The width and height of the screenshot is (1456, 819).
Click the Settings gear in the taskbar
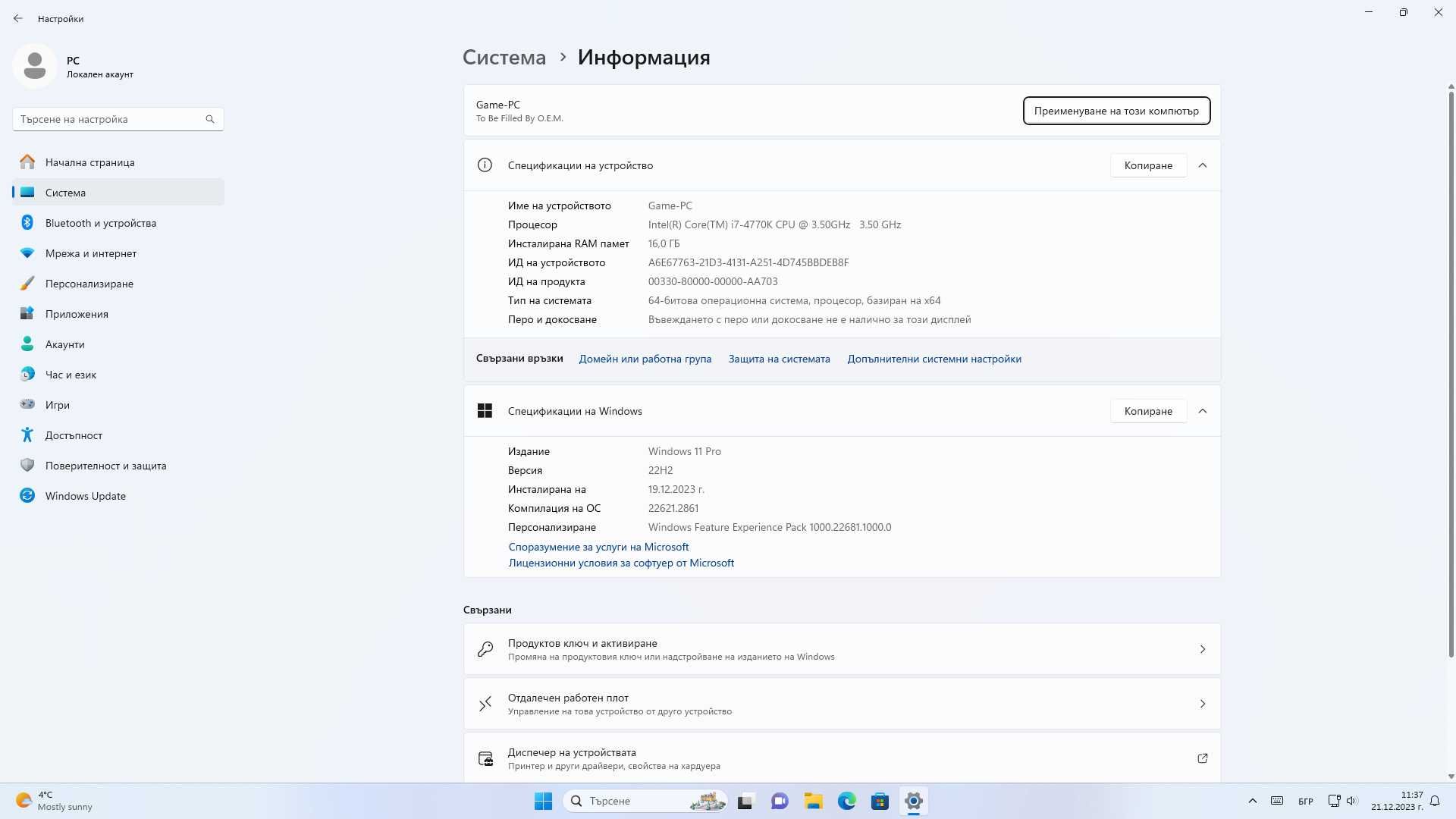913,801
